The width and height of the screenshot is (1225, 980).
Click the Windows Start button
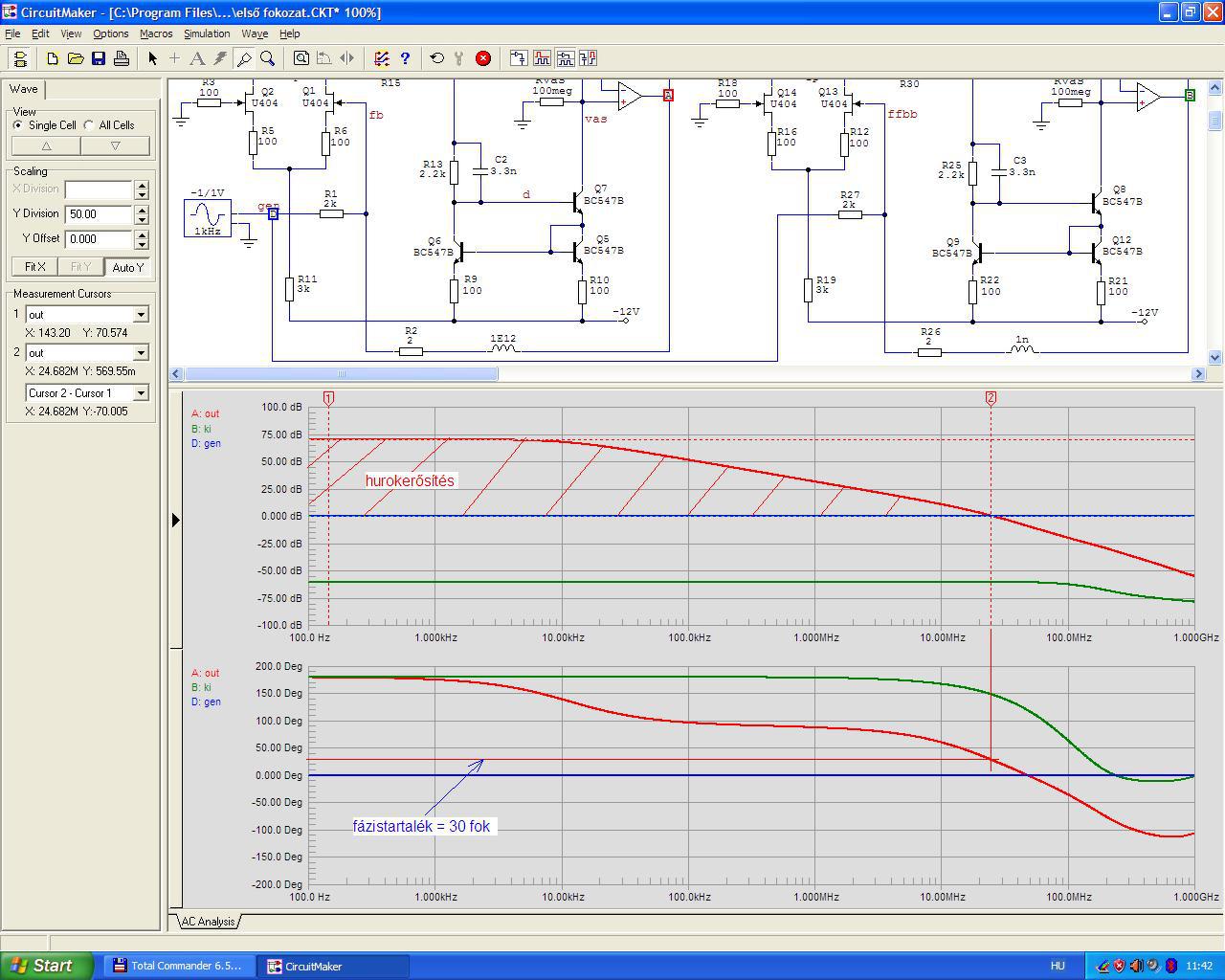pyautogui.click(x=45, y=966)
